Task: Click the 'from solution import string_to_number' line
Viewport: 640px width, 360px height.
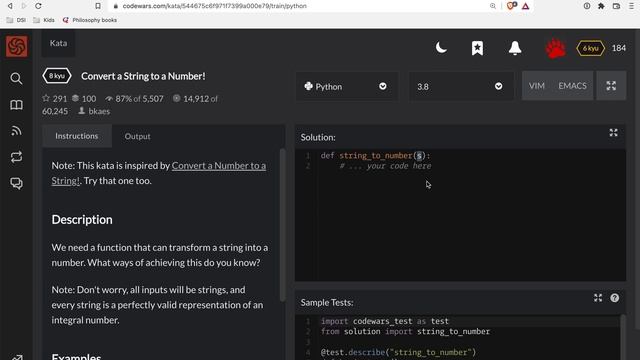Action: (x=405, y=331)
